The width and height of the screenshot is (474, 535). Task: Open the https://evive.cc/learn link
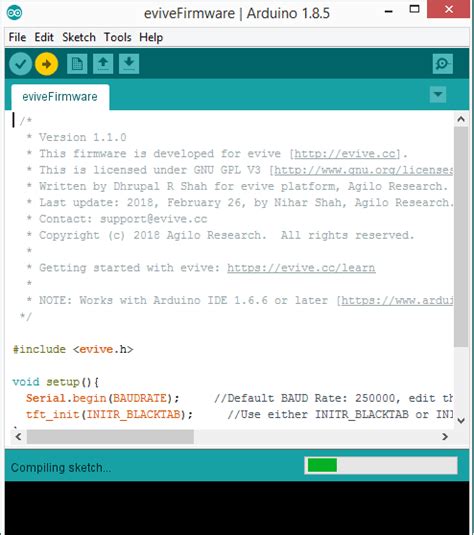(x=301, y=268)
